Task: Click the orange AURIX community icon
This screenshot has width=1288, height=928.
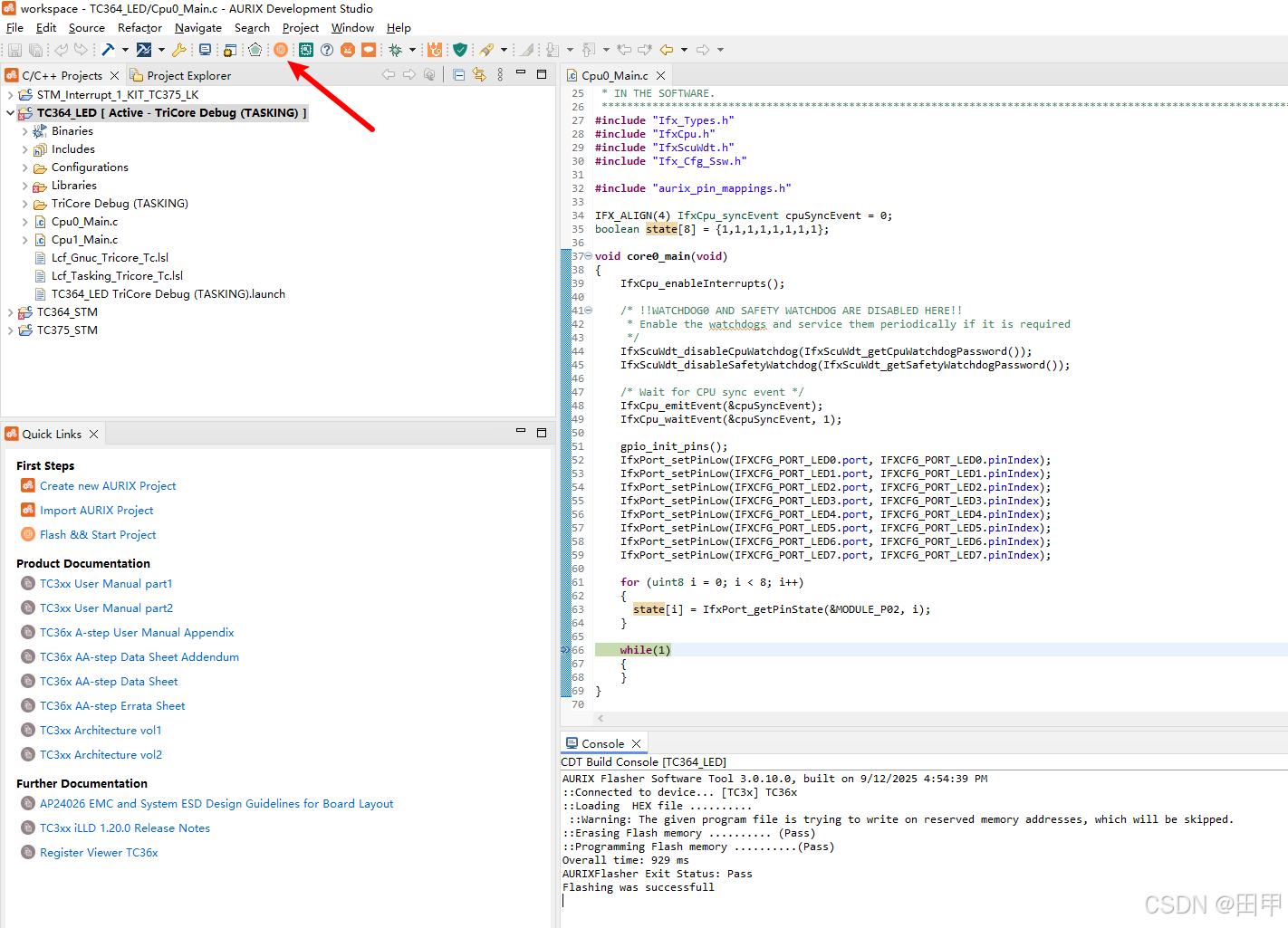Action: (x=348, y=50)
